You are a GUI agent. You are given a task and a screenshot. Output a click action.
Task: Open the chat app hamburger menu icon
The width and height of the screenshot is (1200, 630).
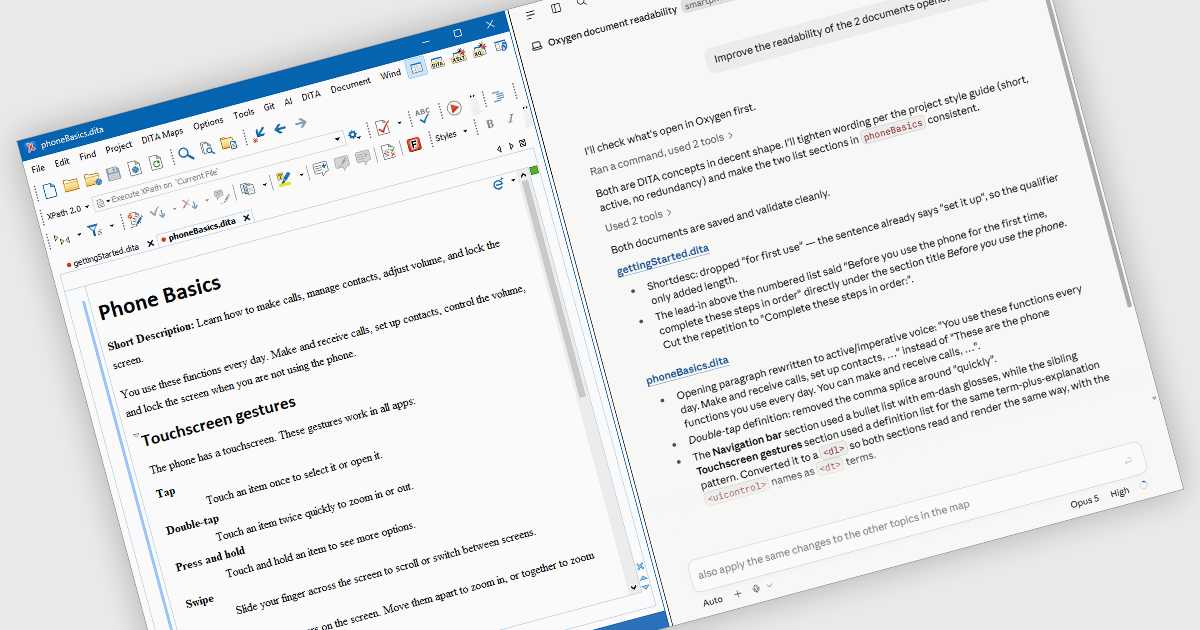tap(530, 15)
